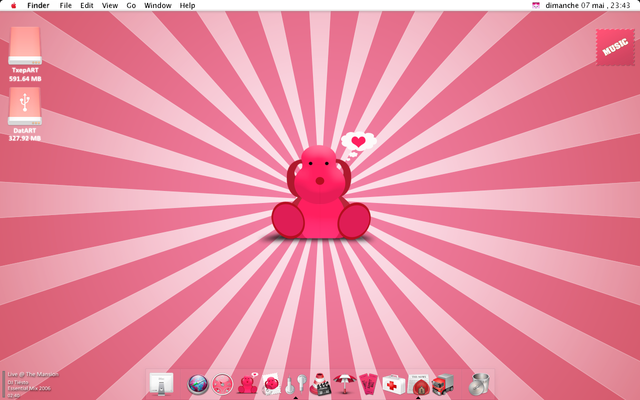This screenshot has height=400, width=640.
Task: Click the 'DJ Tiësto' artist text
Action: [18, 382]
